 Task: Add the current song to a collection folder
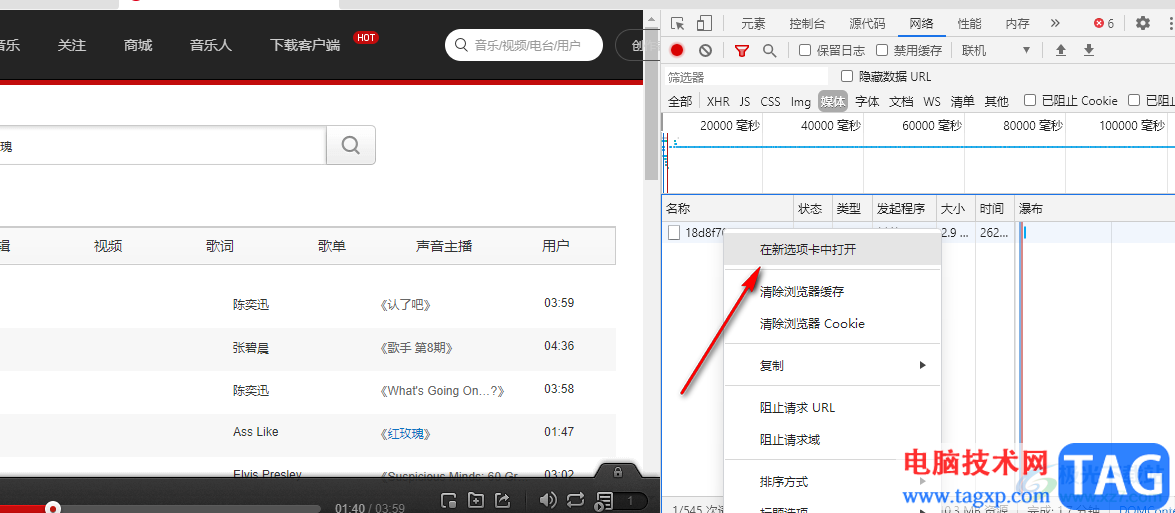pyautogui.click(x=476, y=500)
